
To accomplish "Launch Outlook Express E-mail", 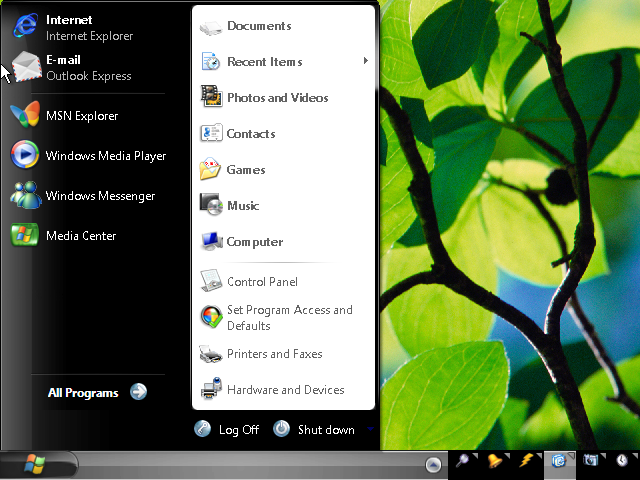I will [72, 67].
